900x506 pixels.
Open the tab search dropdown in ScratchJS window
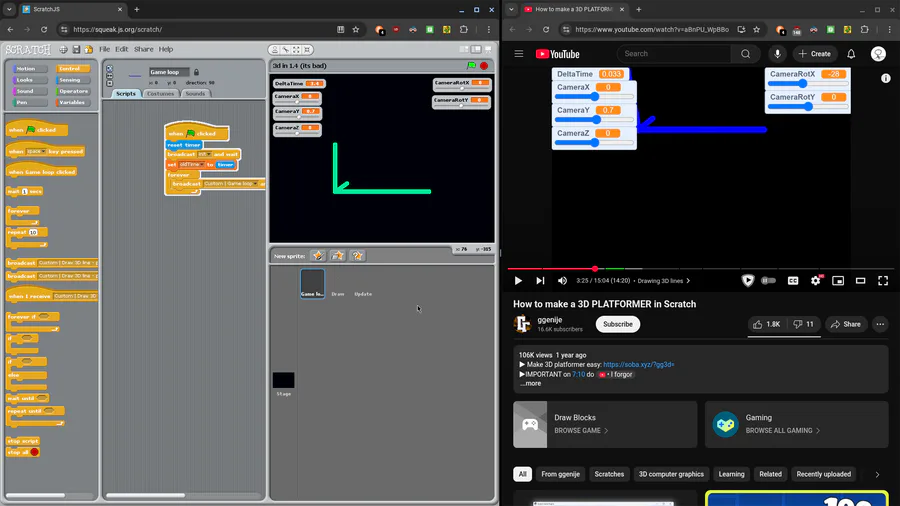9,9
